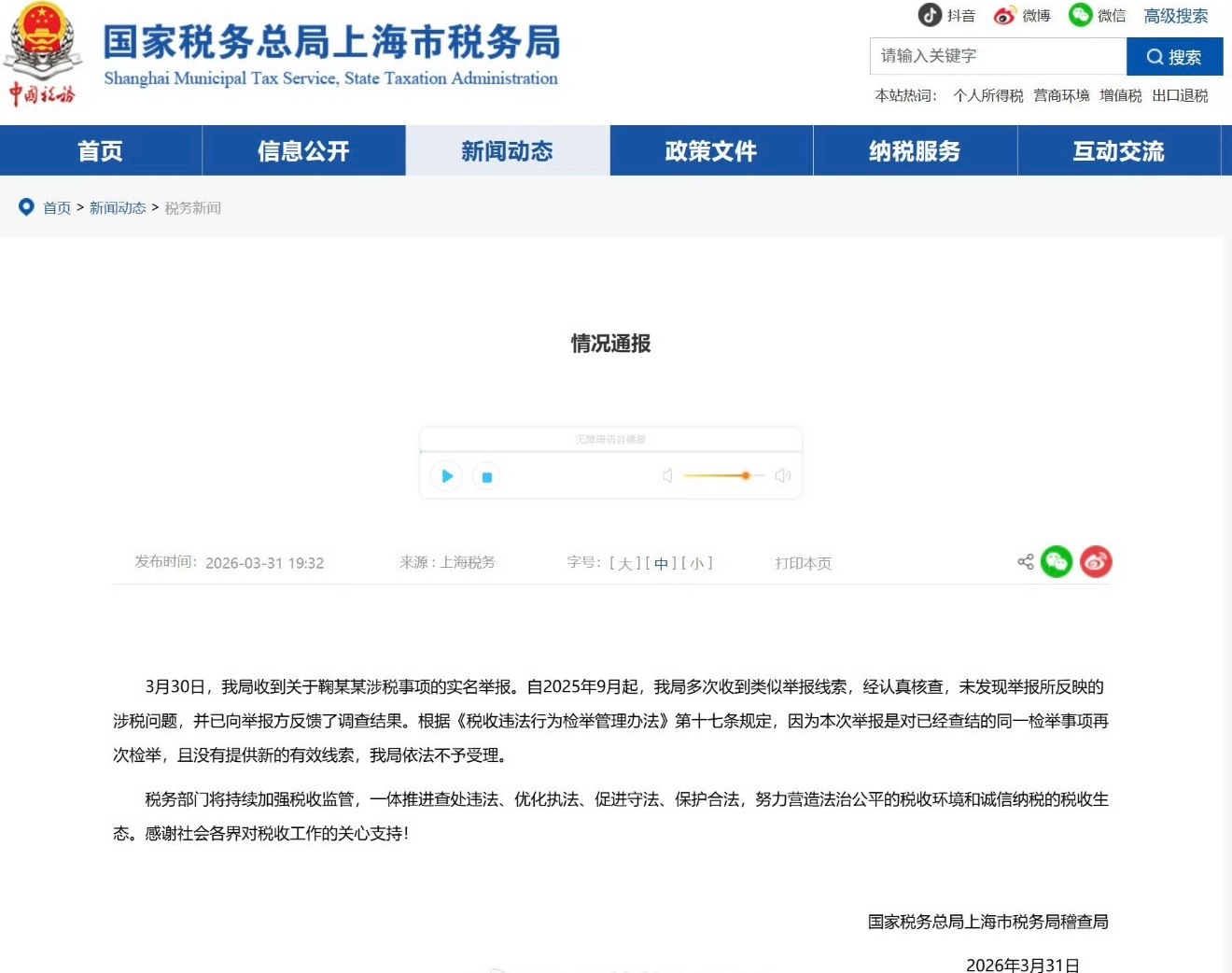Stop the voice playback
Screen dimensions: 1232x973
(486, 476)
